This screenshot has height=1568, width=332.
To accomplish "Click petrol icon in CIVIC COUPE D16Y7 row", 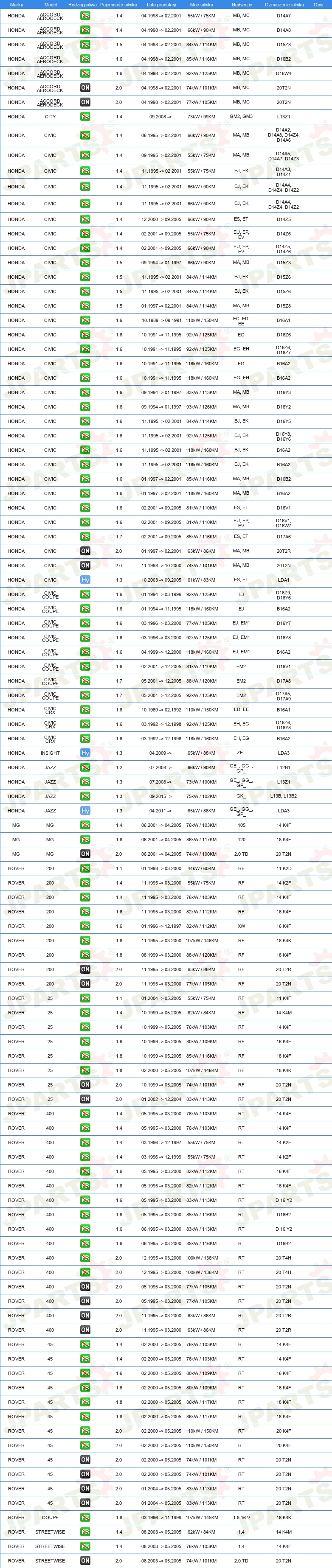I will (x=85, y=623).
